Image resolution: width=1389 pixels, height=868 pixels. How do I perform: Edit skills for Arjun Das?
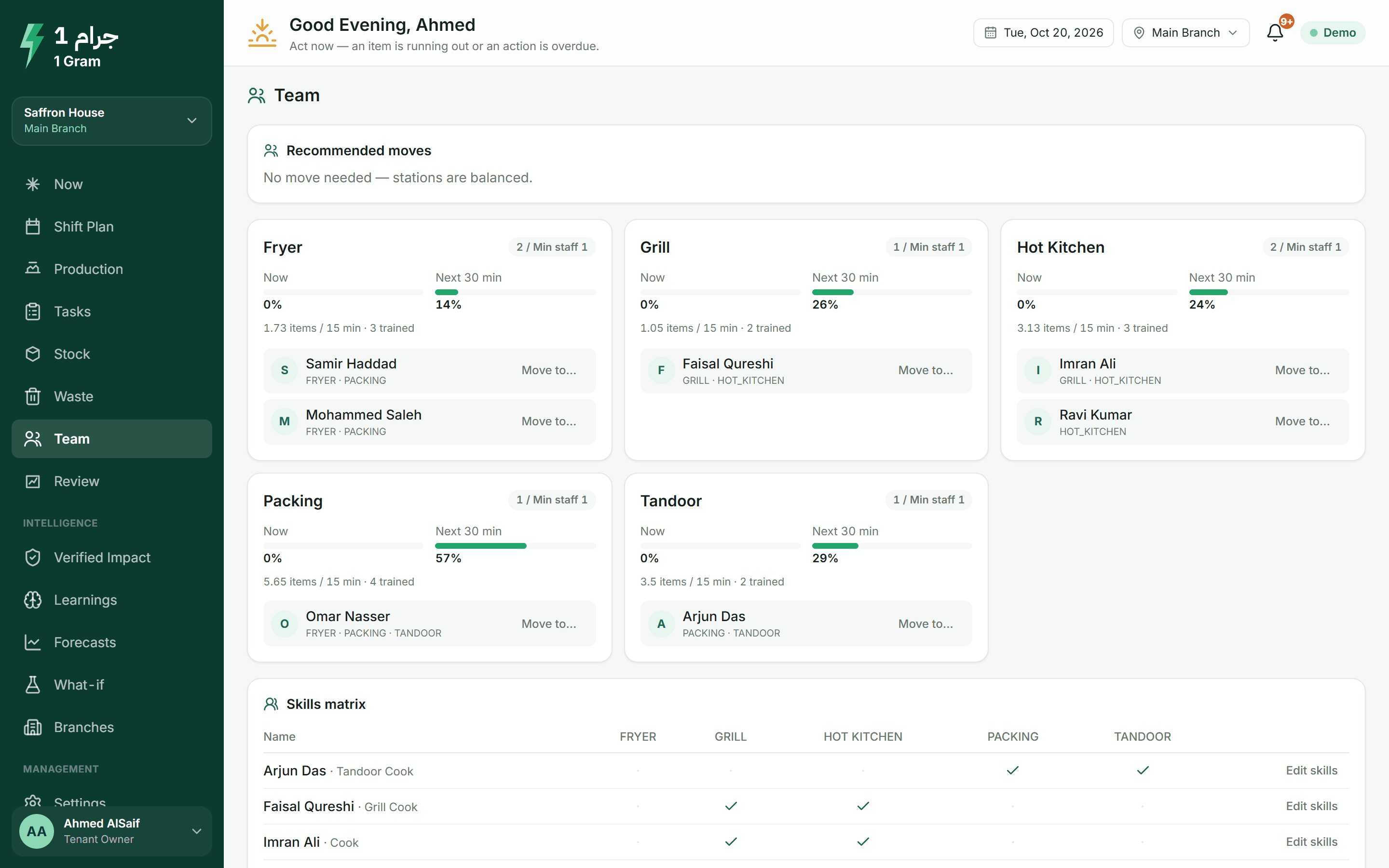[1311, 771]
